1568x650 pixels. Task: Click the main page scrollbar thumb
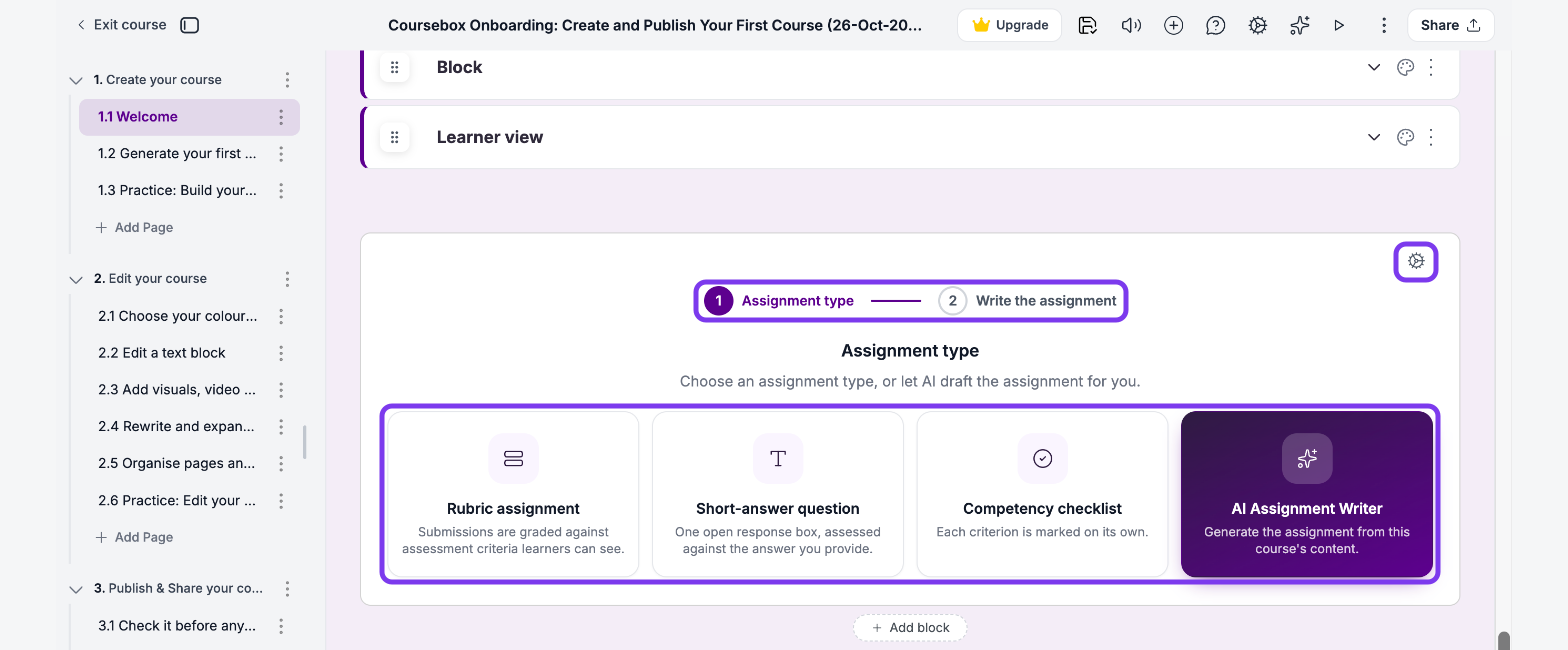point(1503,640)
